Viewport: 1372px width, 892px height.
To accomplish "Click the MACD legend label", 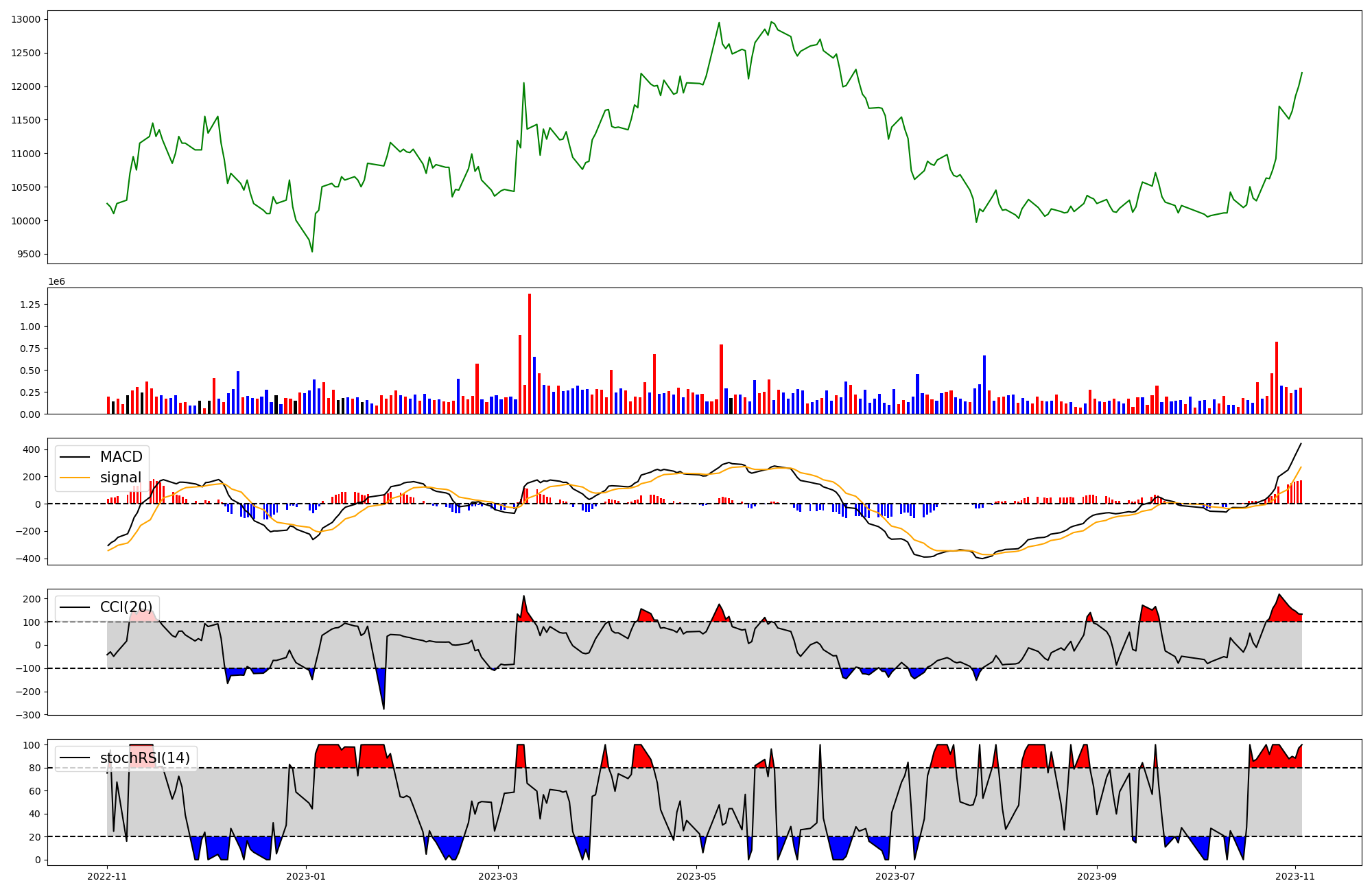I will pos(121,457).
